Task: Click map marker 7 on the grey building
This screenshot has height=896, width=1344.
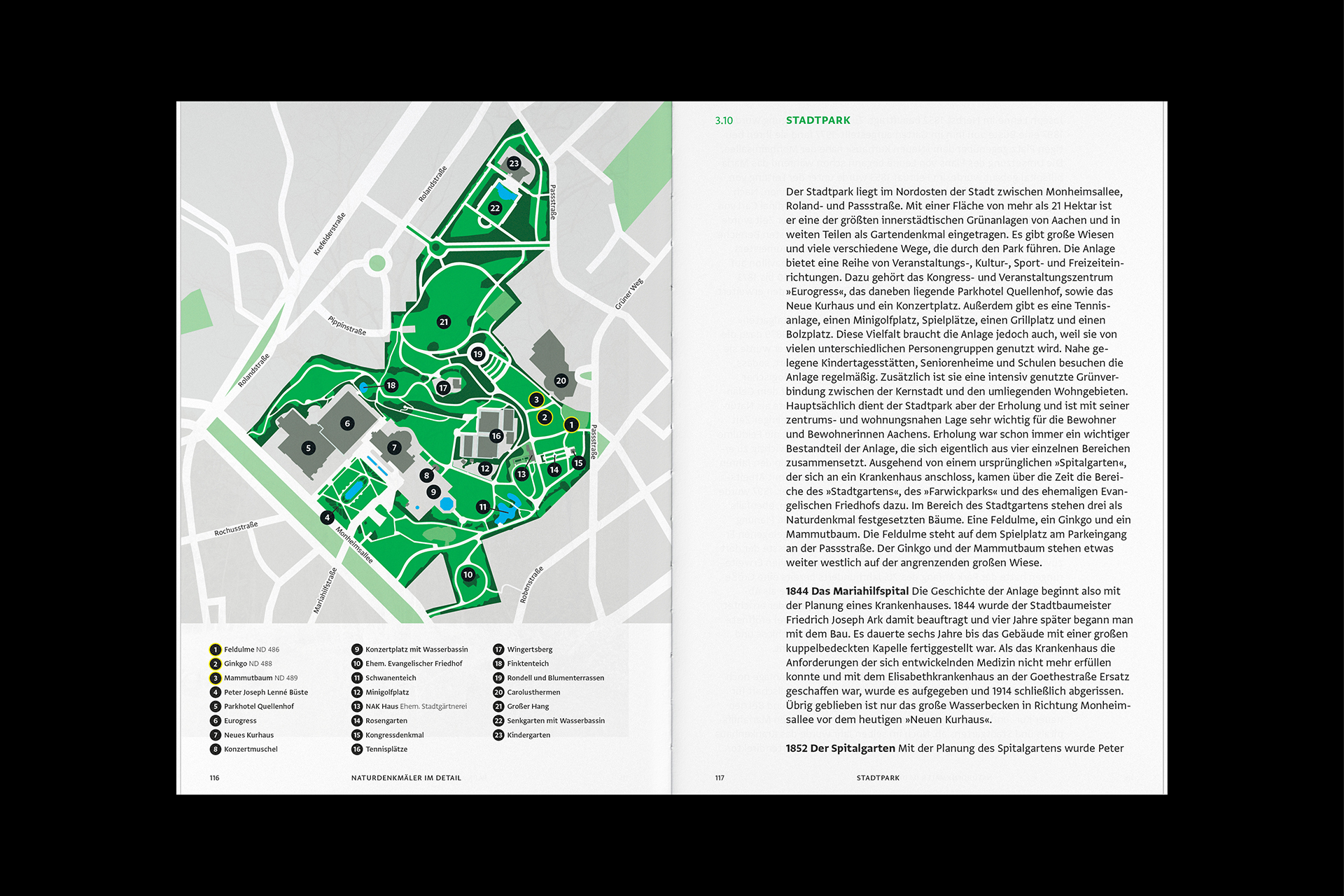Action: pos(395,447)
